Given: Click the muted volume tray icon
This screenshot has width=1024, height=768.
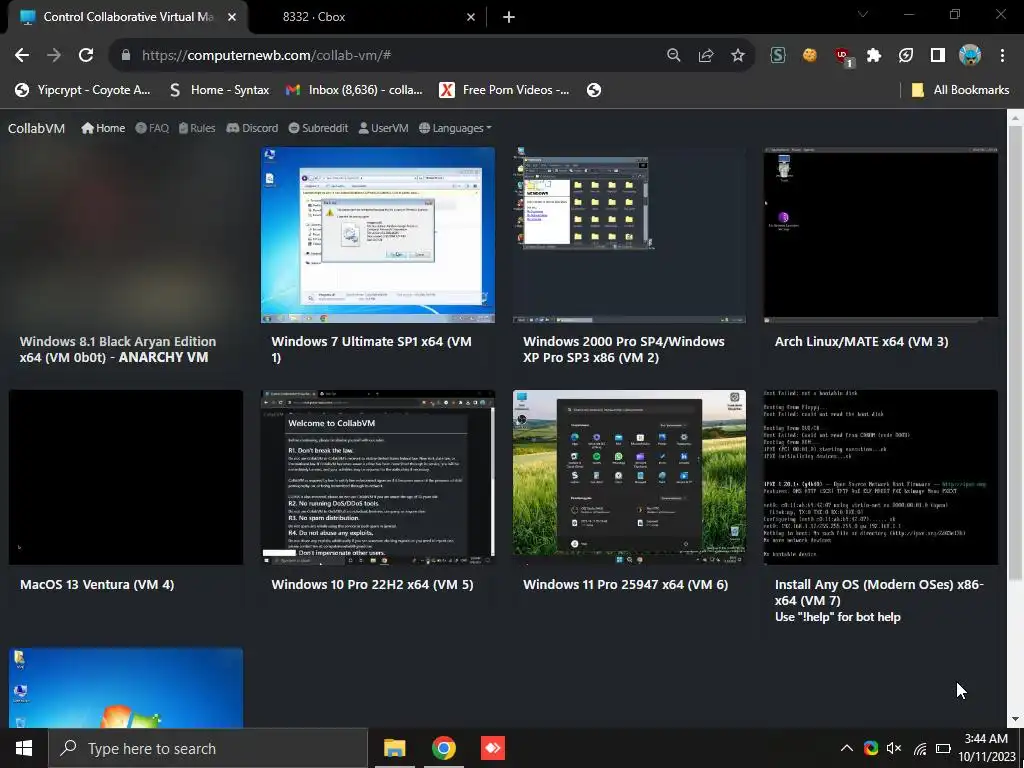Looking at the screenshot, I should (894, 748).
